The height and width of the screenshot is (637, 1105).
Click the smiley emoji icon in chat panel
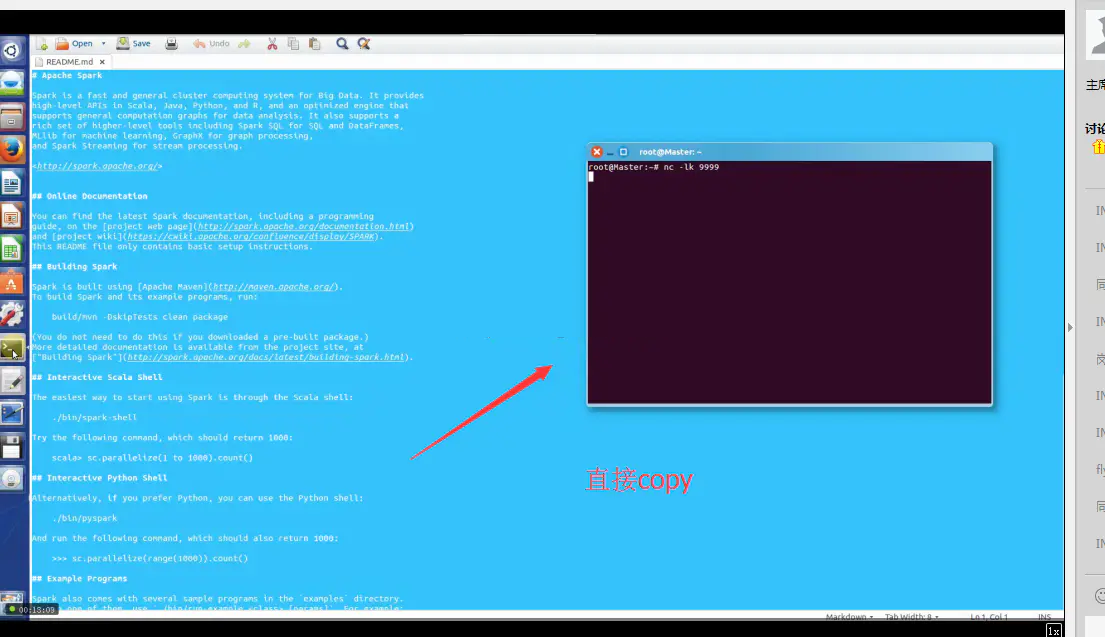coord(1099,595)
